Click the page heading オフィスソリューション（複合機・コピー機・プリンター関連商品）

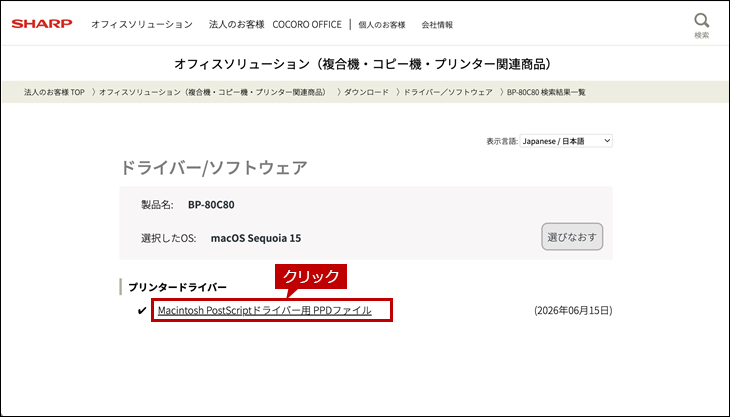tap(363, 64)
